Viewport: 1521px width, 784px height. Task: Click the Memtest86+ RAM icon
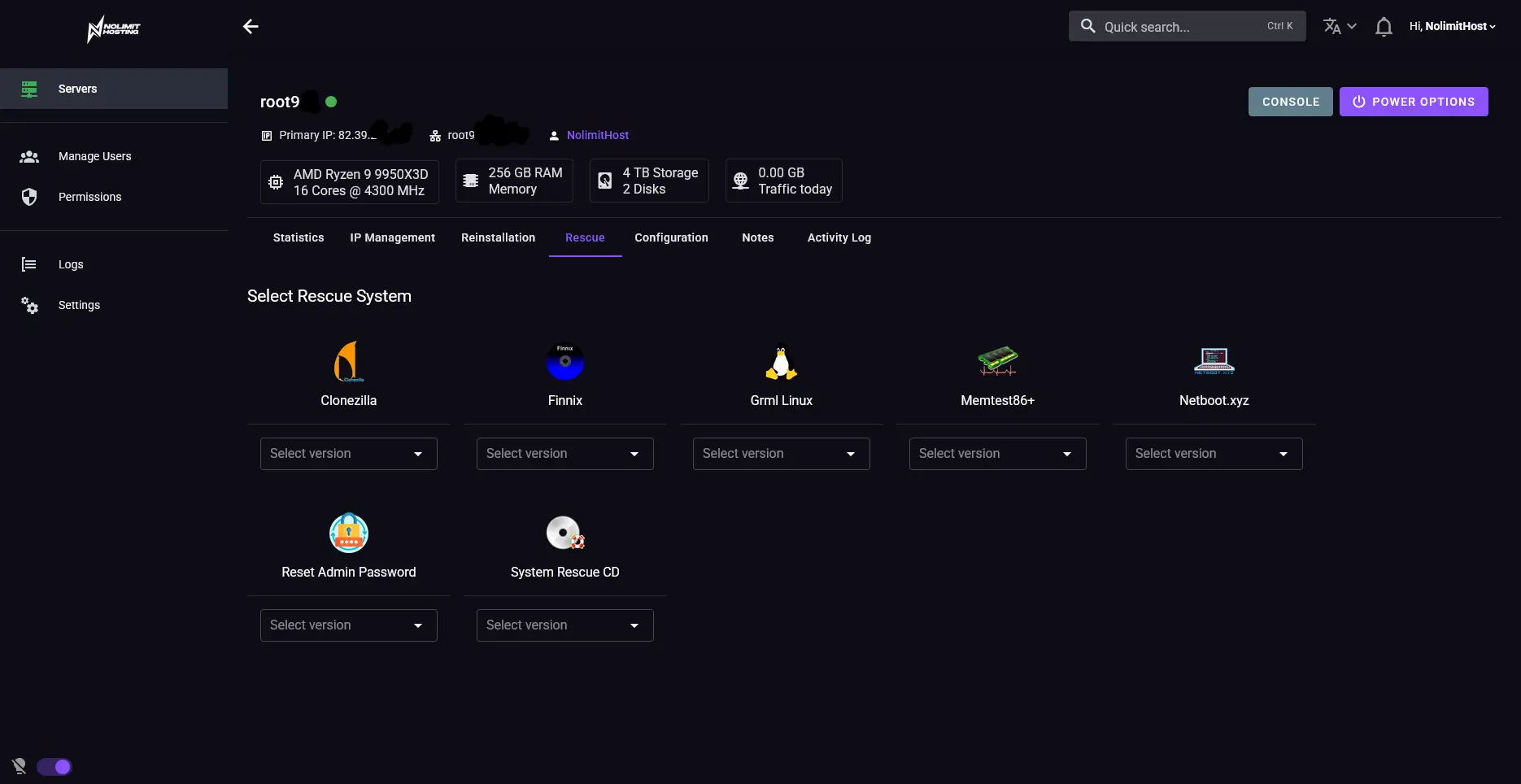[998, 360]
